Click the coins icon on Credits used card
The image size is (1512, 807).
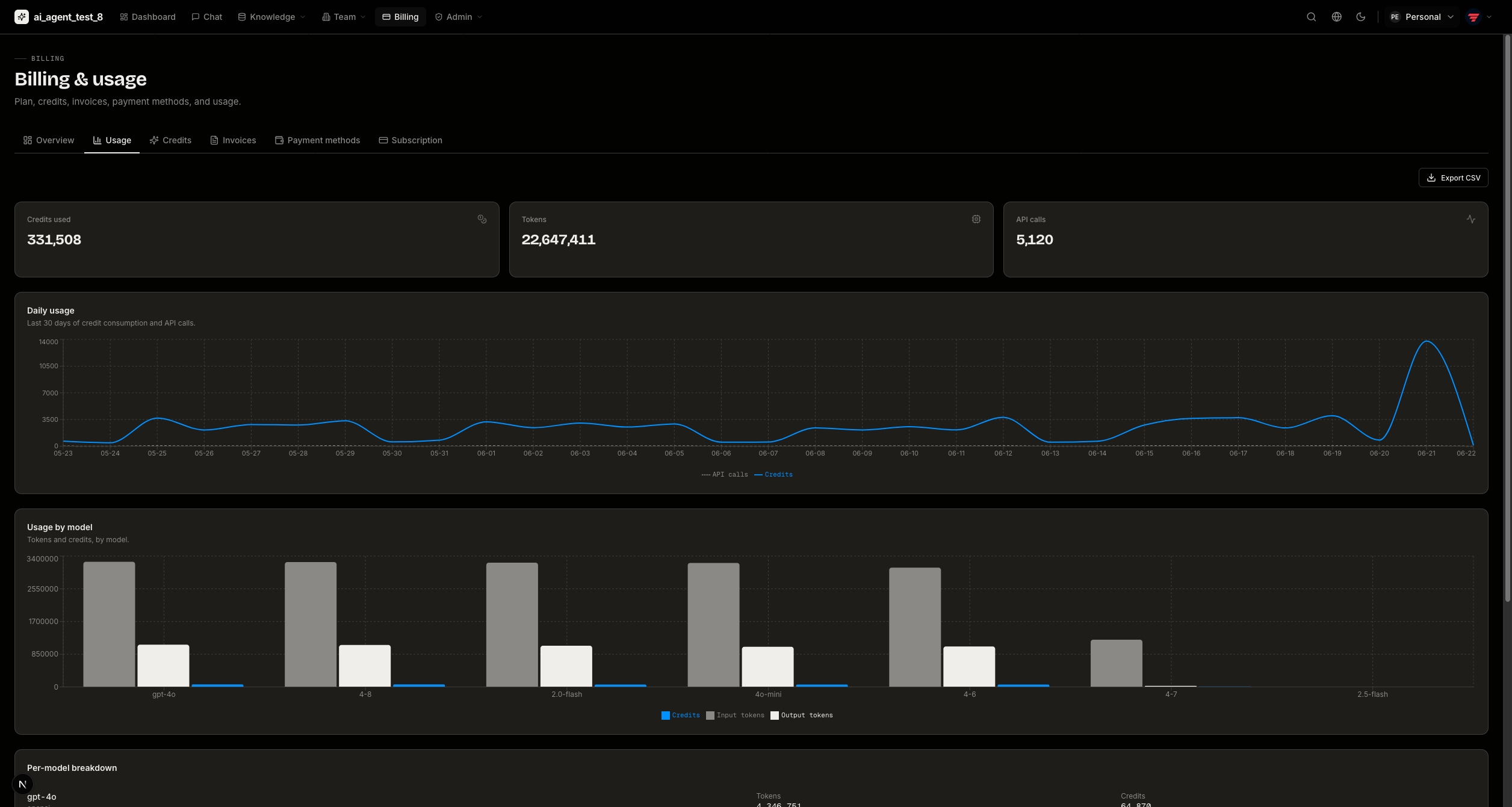[x=482, y=219]
